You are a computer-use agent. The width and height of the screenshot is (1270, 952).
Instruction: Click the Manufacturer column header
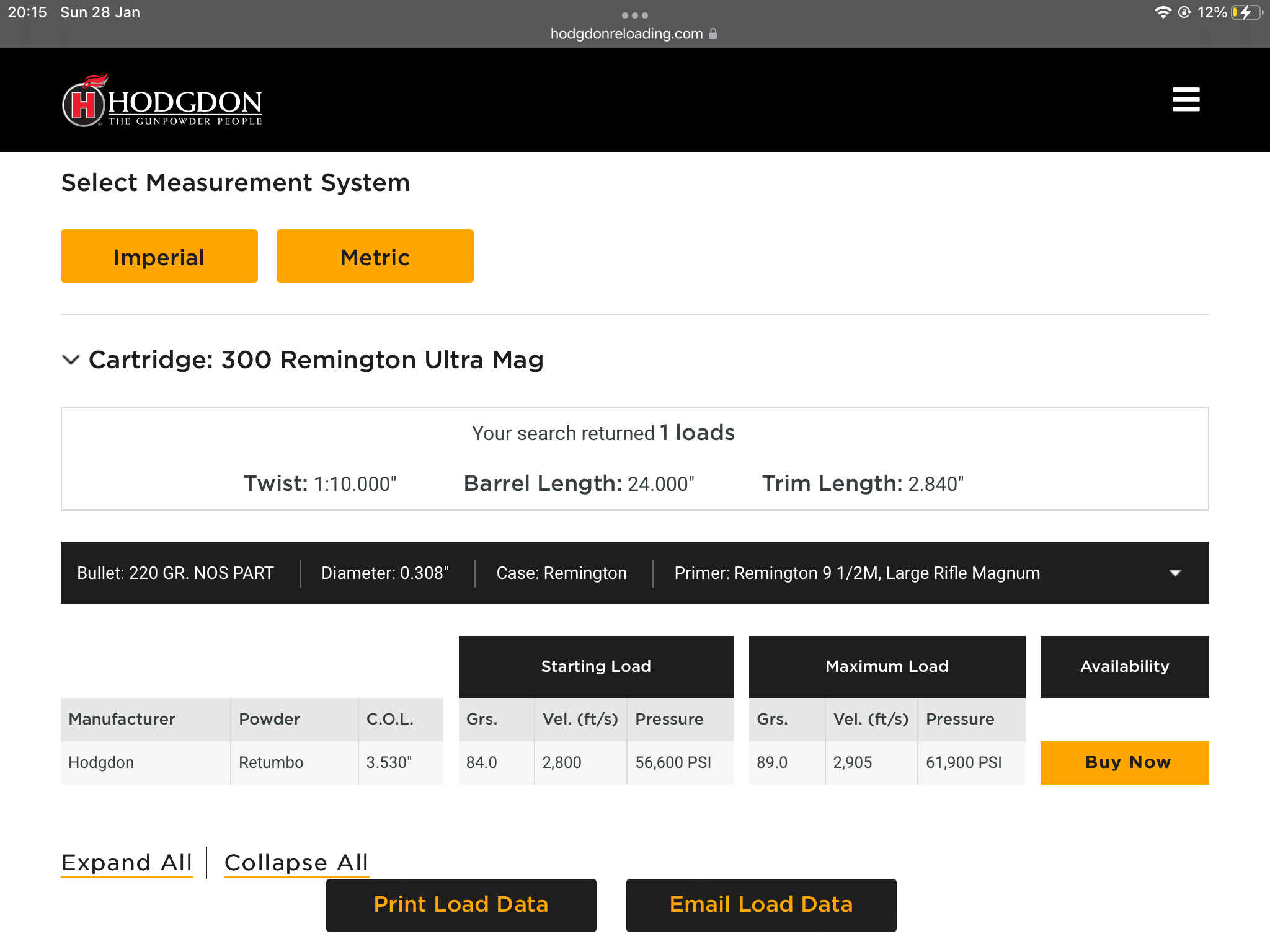(x=146, y=719)
